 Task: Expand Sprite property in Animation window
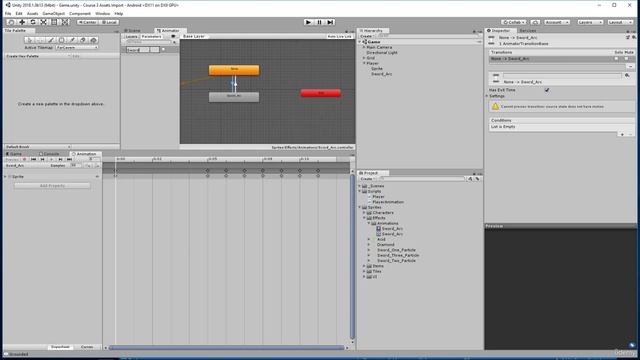(6, 177)
